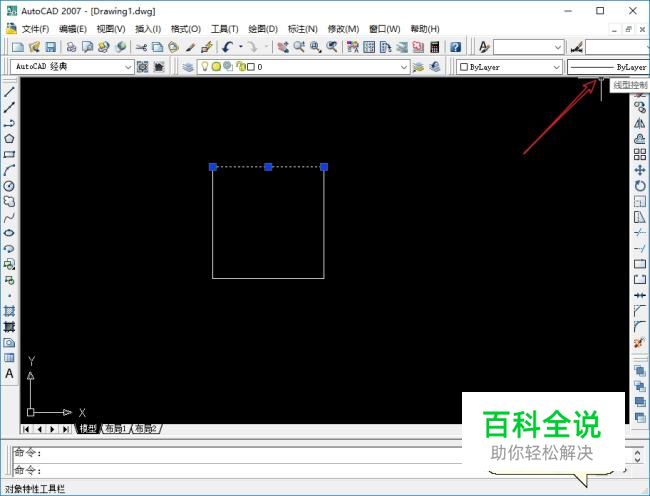
Task: Toggle layer 0 viewport freeze icon
Action: (228, 66)
